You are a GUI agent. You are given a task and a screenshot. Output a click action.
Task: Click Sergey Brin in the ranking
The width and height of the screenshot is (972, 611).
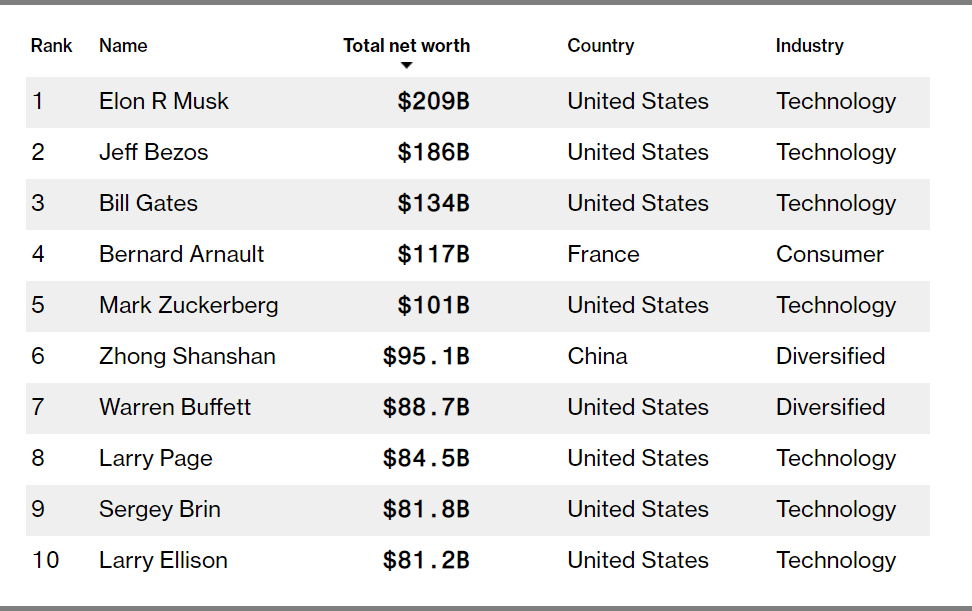point(160,510)
